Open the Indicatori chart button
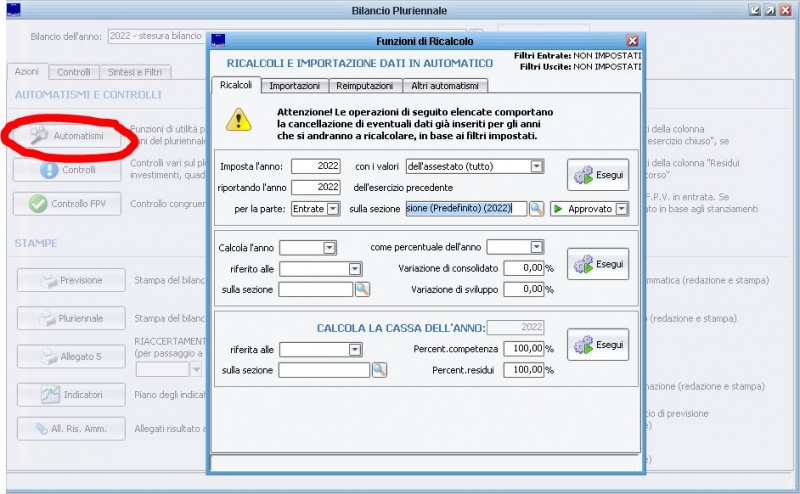800x494 pixels. [71, 394]
